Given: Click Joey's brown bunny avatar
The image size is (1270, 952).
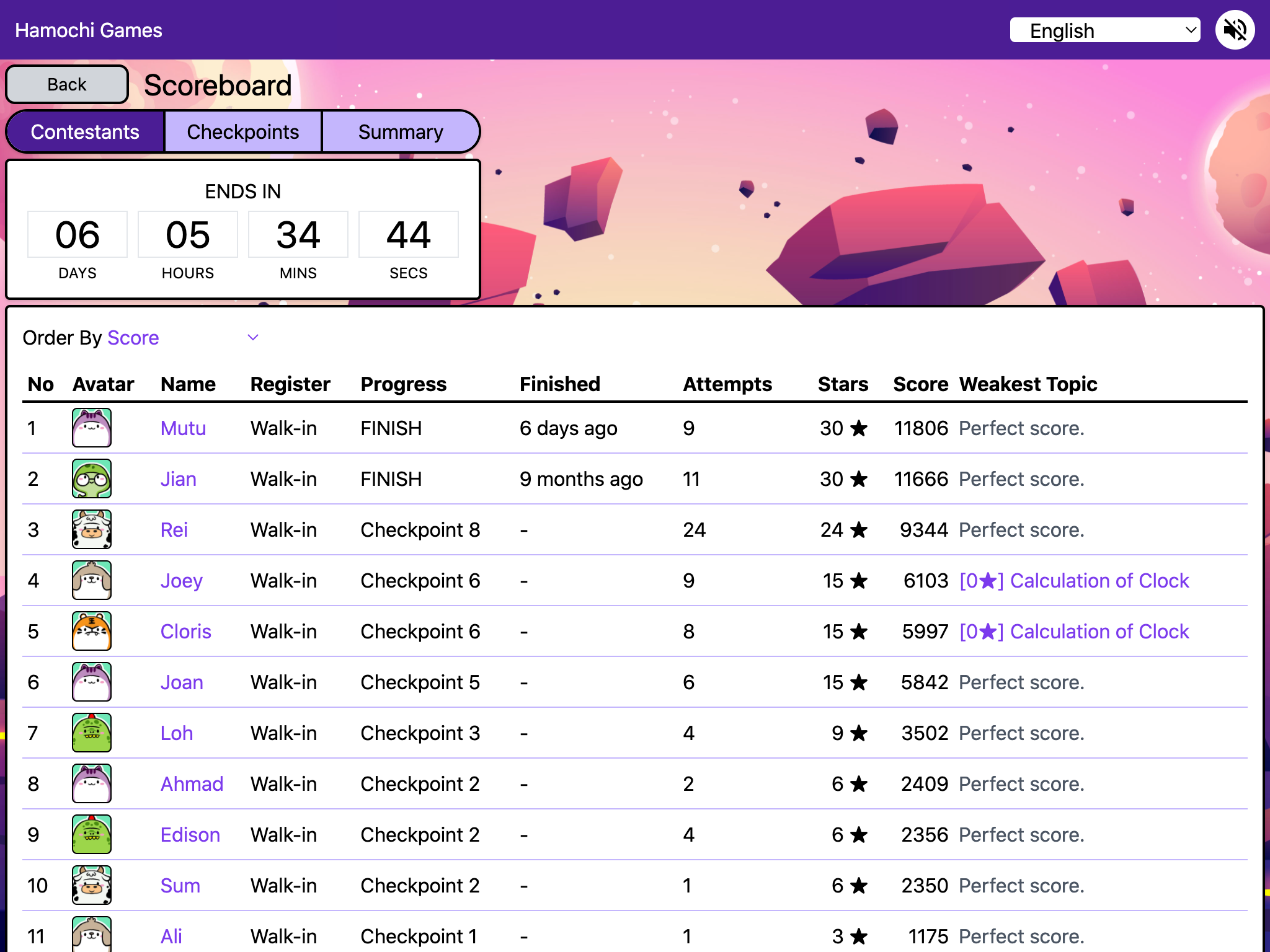Looking at the screenshot, I should pos(92,580).
